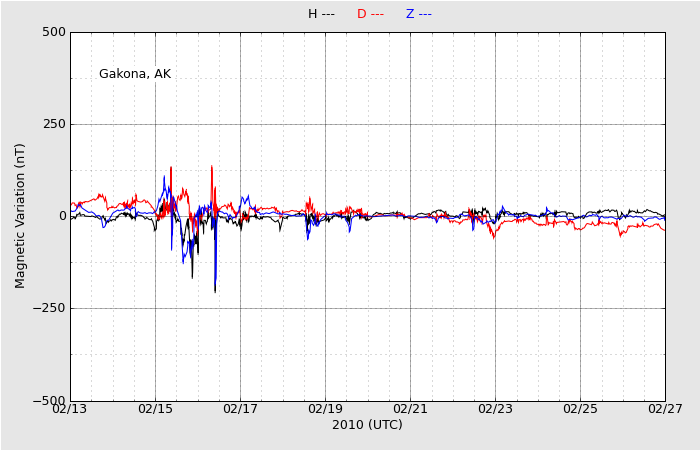
Task: Click the blue Z legend entry
Action: (418, 14)
